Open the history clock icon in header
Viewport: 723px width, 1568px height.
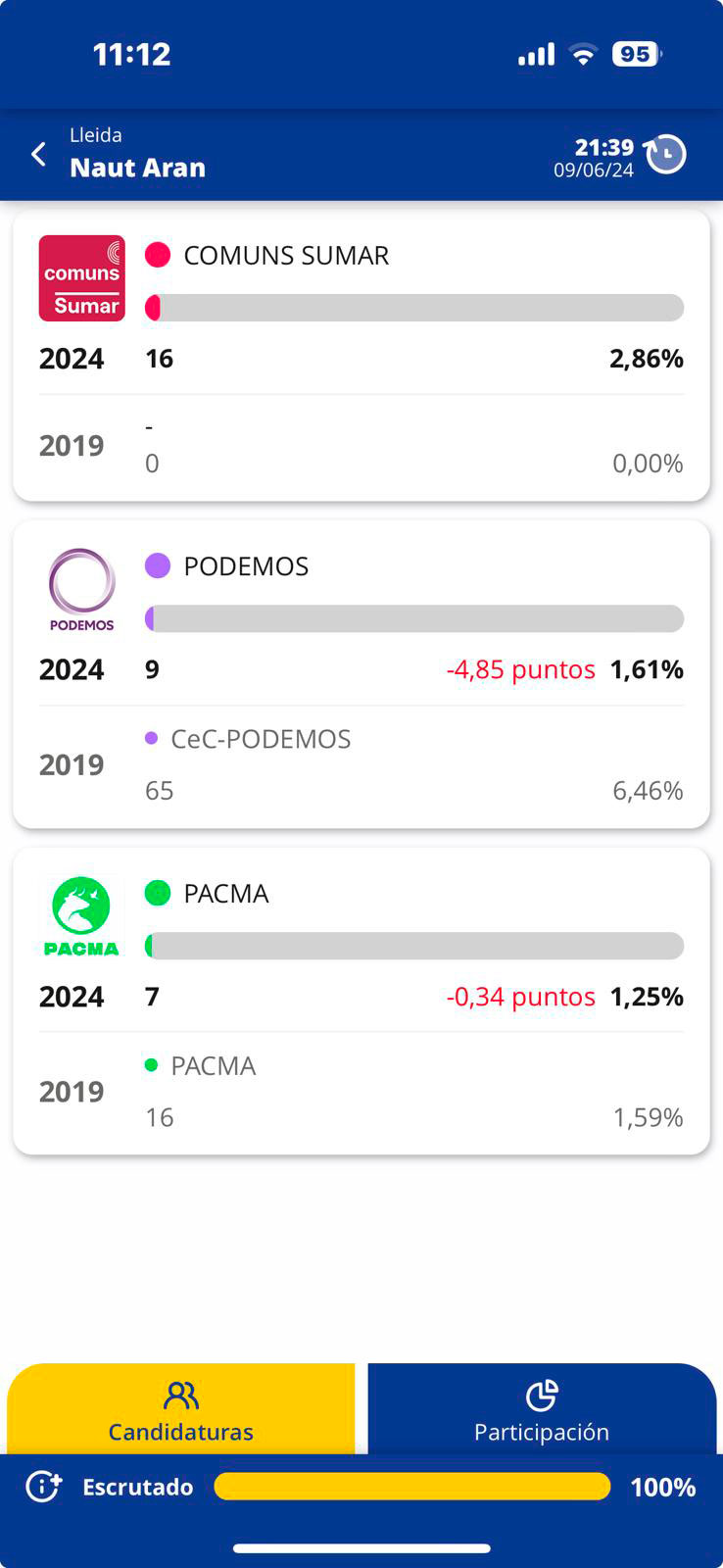click(666, 155)
